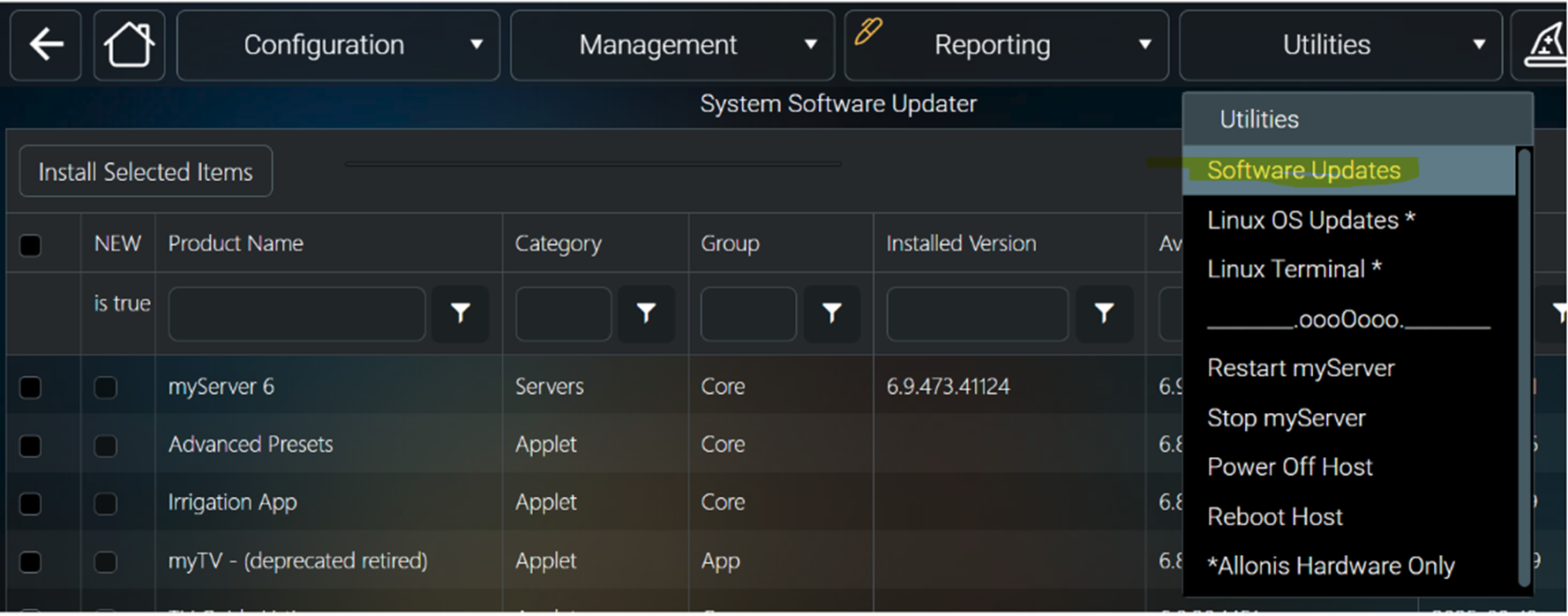The width and height of the screenshot is (1568, 616).
Task: Click Install Selected Items button
Action: click(146, 171)
